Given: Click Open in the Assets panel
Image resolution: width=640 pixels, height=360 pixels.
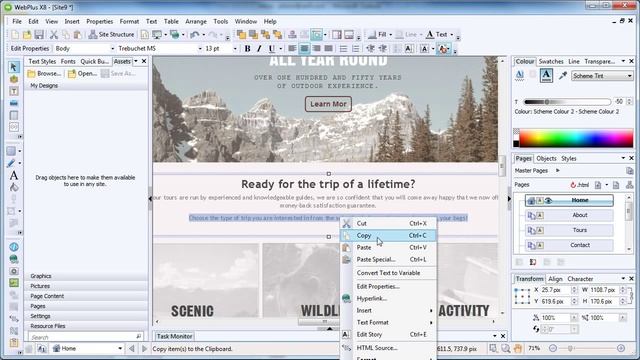Looking at the screenshot, I should pos(82,74).
